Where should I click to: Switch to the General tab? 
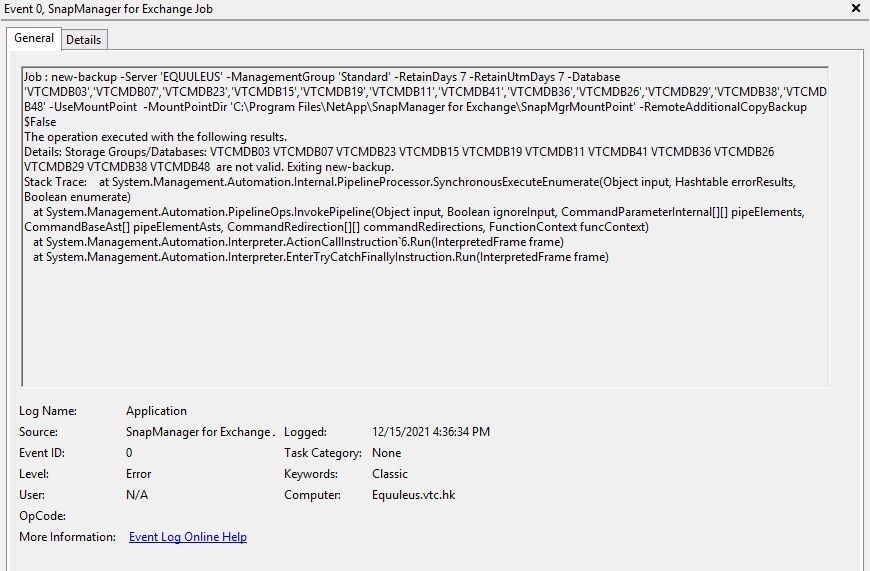coord(34,38)
